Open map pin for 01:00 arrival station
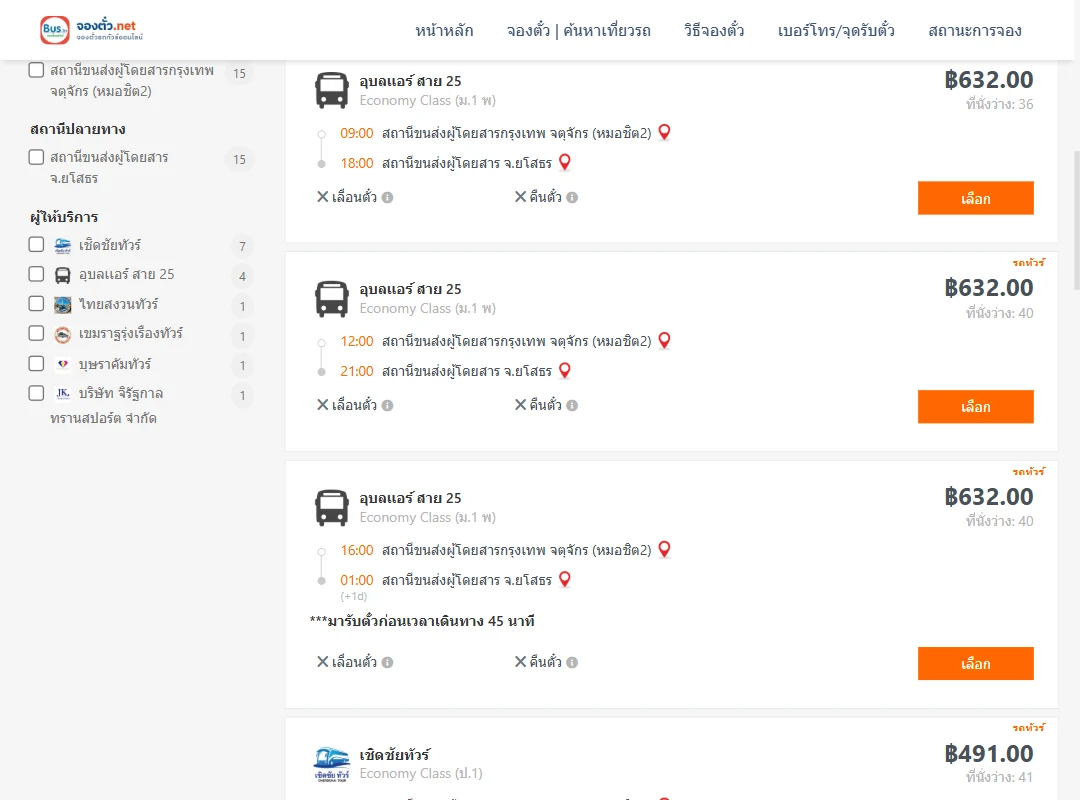This screenshot has height=800, width=1080. [565, 580]
